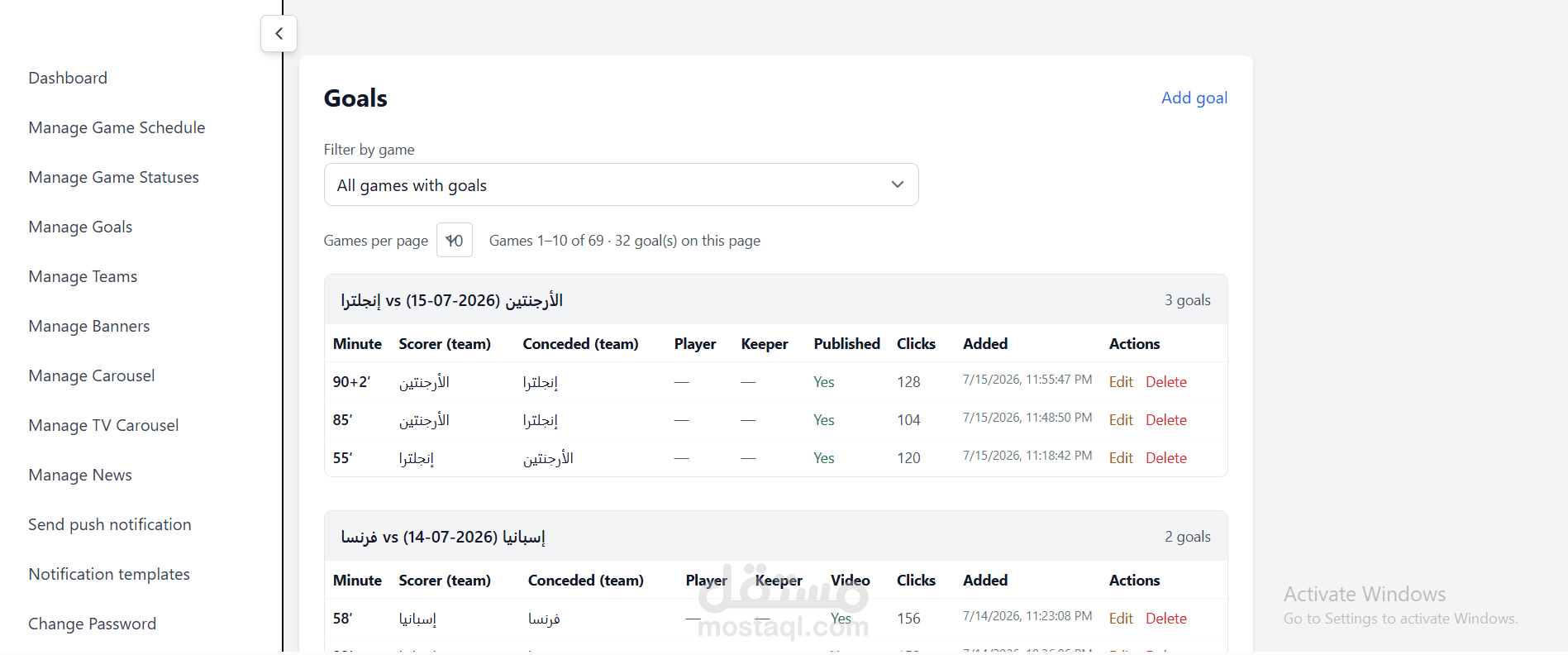Image resolution: width=1568 pixels, height=655 pixels.
Task: Select the '2 goals' count label
Action: pyautogui.click(x=1188, y=537)
